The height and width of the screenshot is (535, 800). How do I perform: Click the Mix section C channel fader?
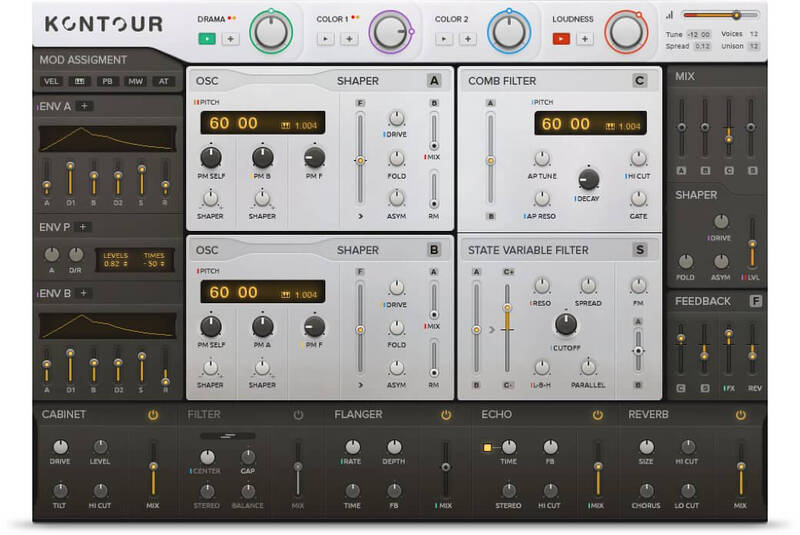tap(729, 129)
